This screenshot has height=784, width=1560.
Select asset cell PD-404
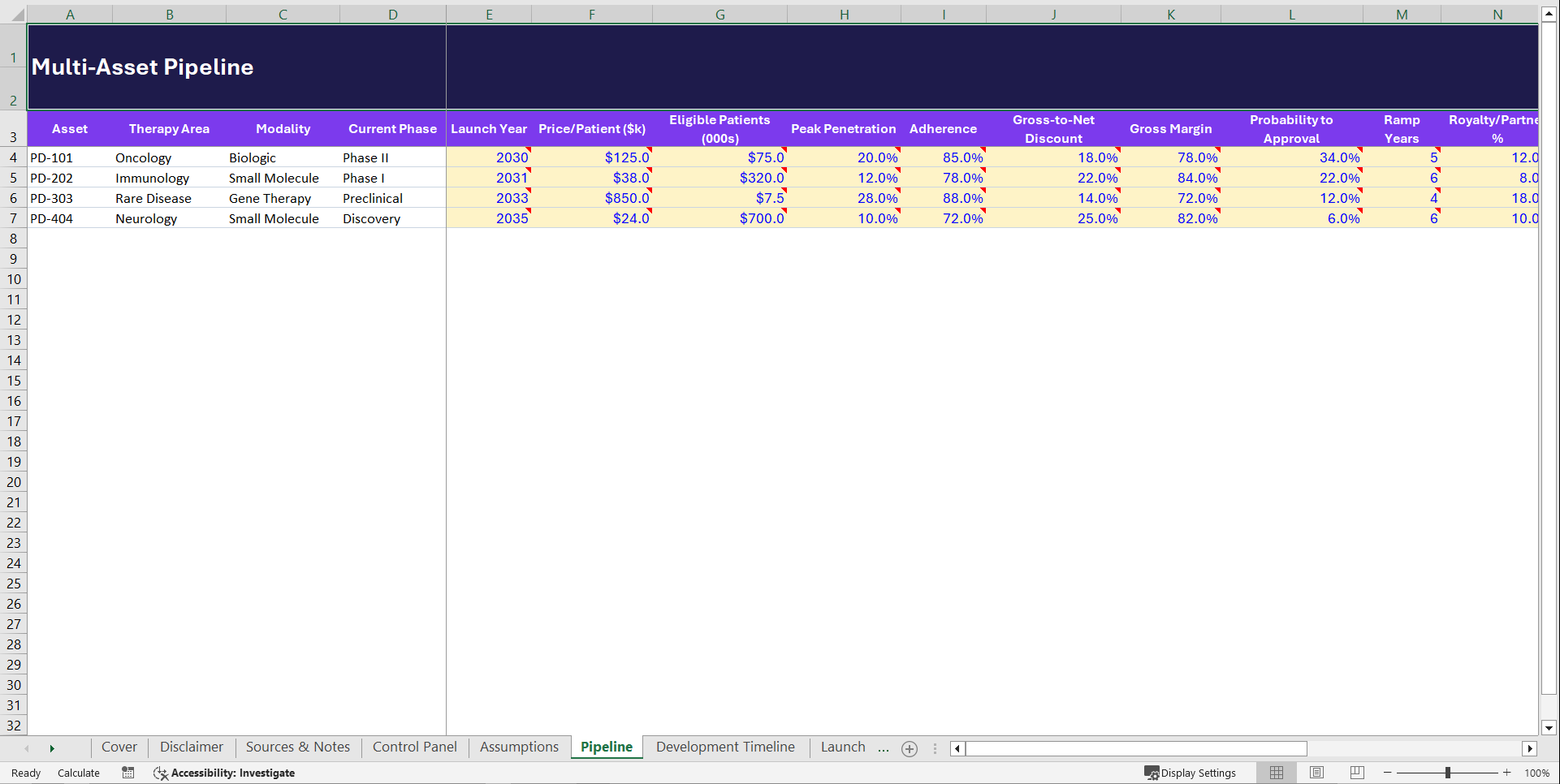coord(70,218)
